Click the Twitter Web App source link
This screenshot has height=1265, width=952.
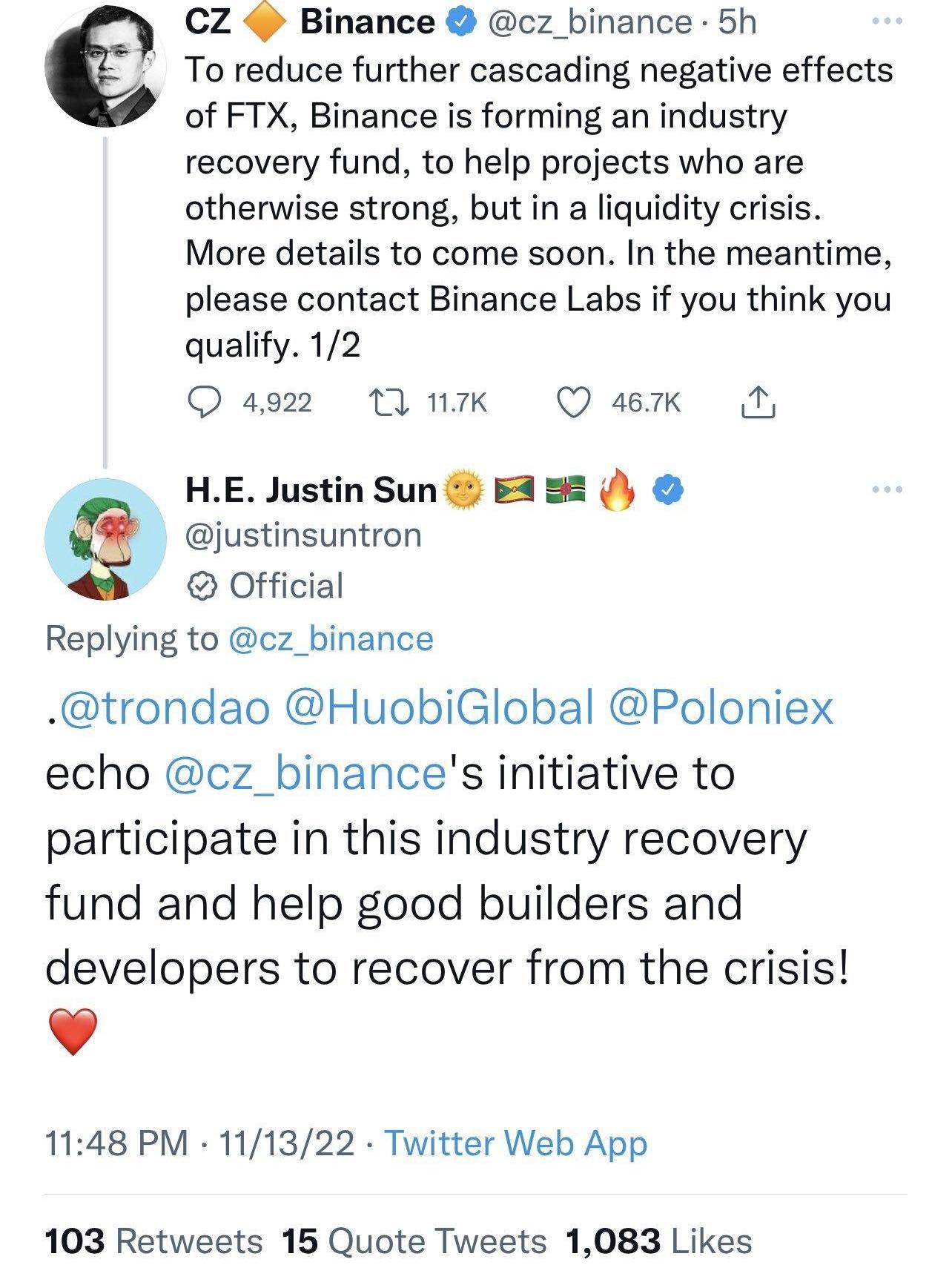coord(516,1143)
